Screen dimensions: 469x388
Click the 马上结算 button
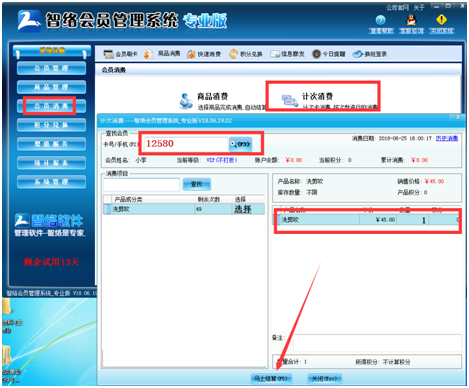click(x=271, y=378)
